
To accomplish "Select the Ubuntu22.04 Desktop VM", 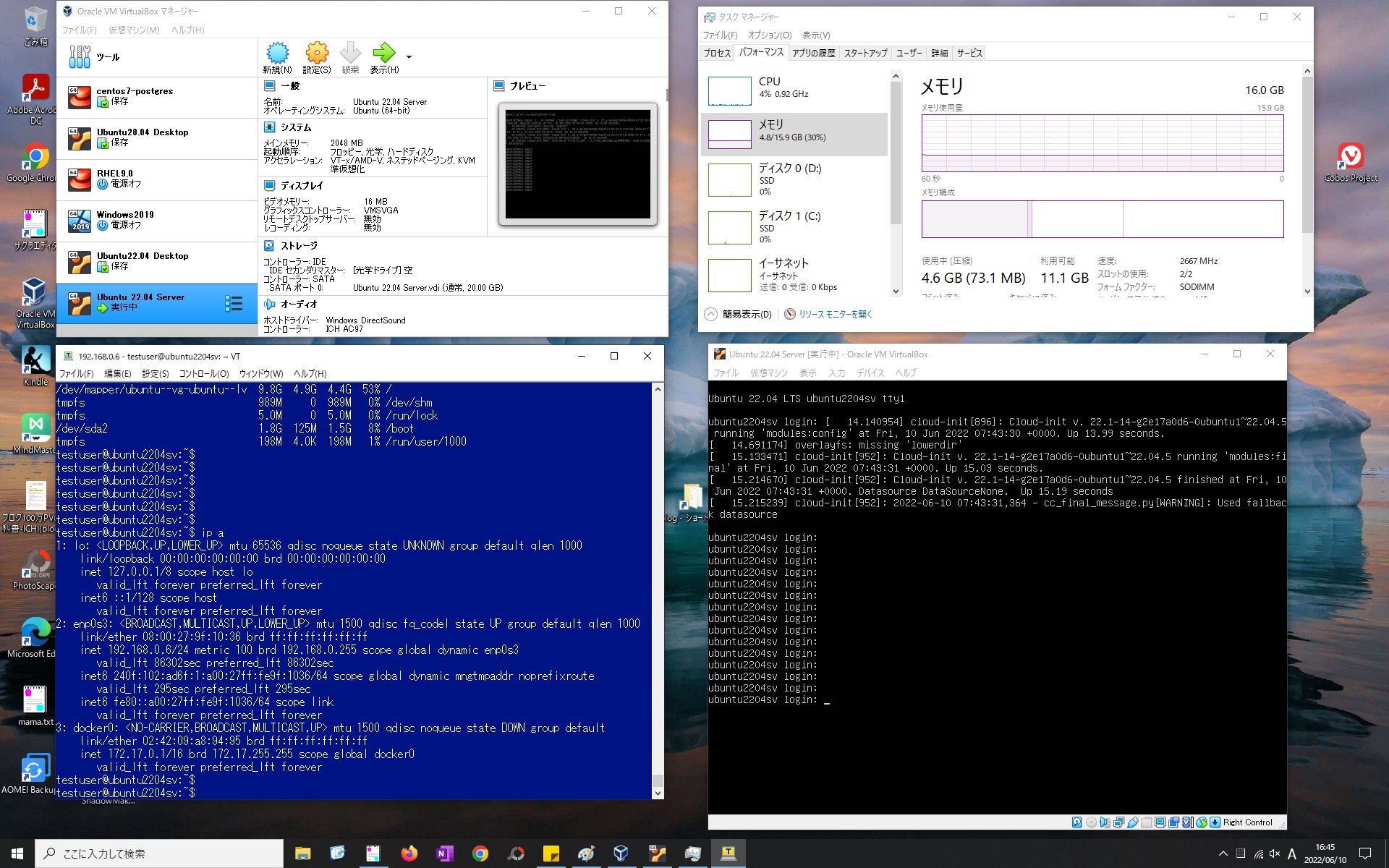I will point(156,263).
